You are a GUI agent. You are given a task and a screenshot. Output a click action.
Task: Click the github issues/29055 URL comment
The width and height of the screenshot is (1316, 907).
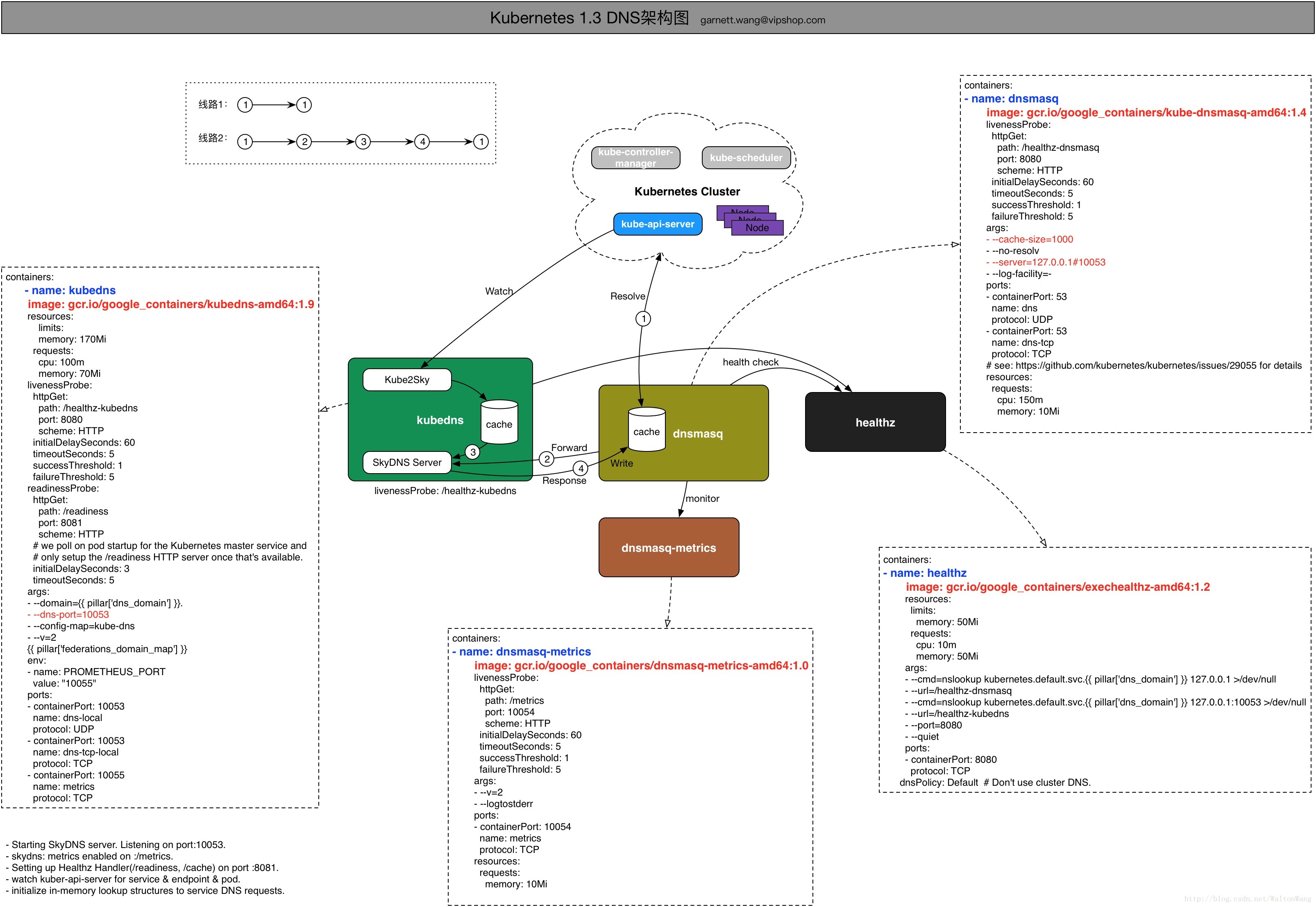1144,365
